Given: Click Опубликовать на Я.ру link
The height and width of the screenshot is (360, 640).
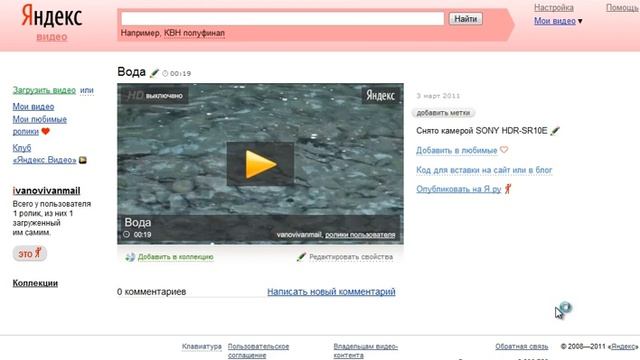Looking at the screenshot, I should coord(458,189).
